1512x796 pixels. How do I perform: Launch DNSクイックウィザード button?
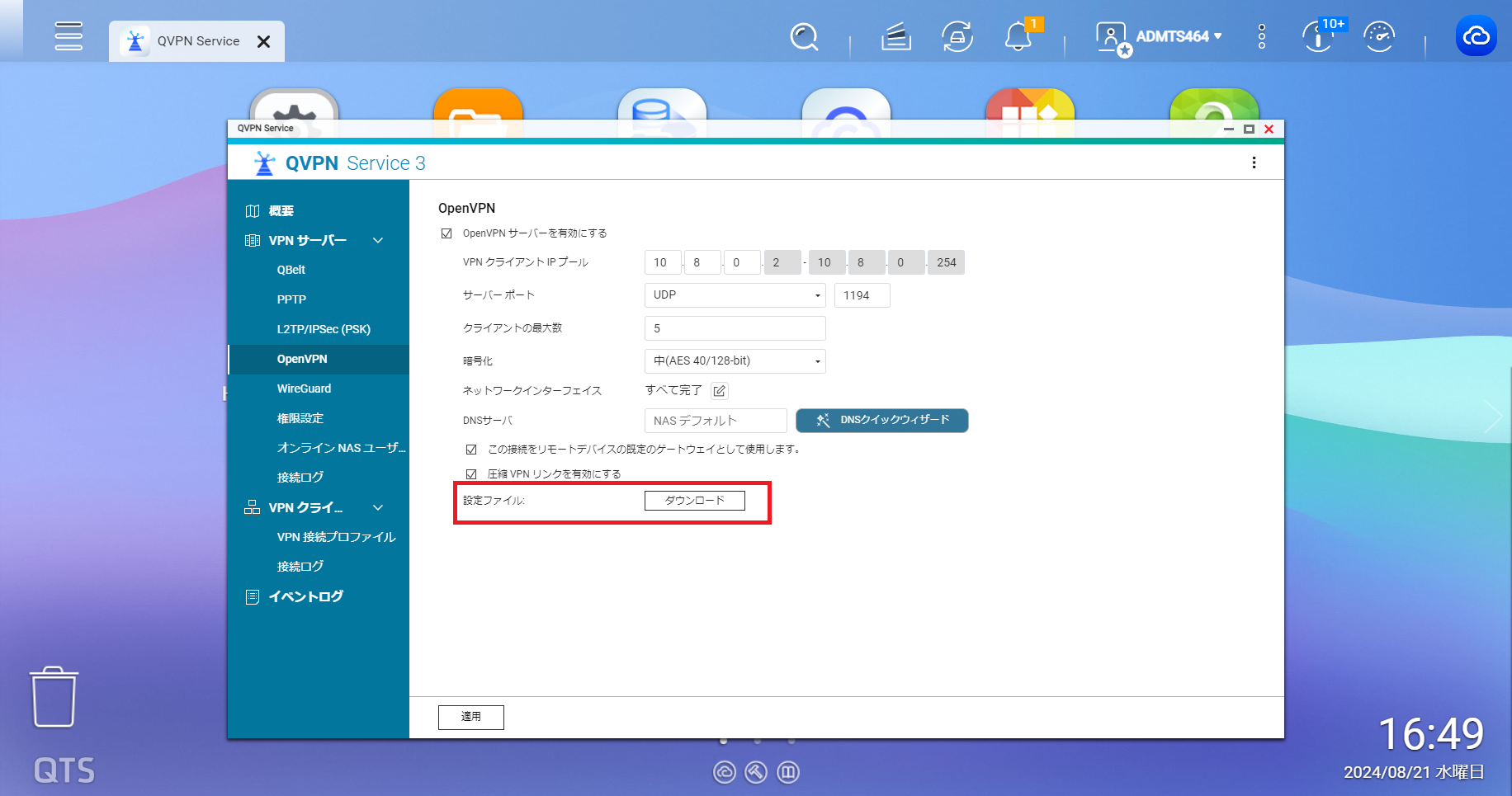pyautogui.click(x=881, y=421)
